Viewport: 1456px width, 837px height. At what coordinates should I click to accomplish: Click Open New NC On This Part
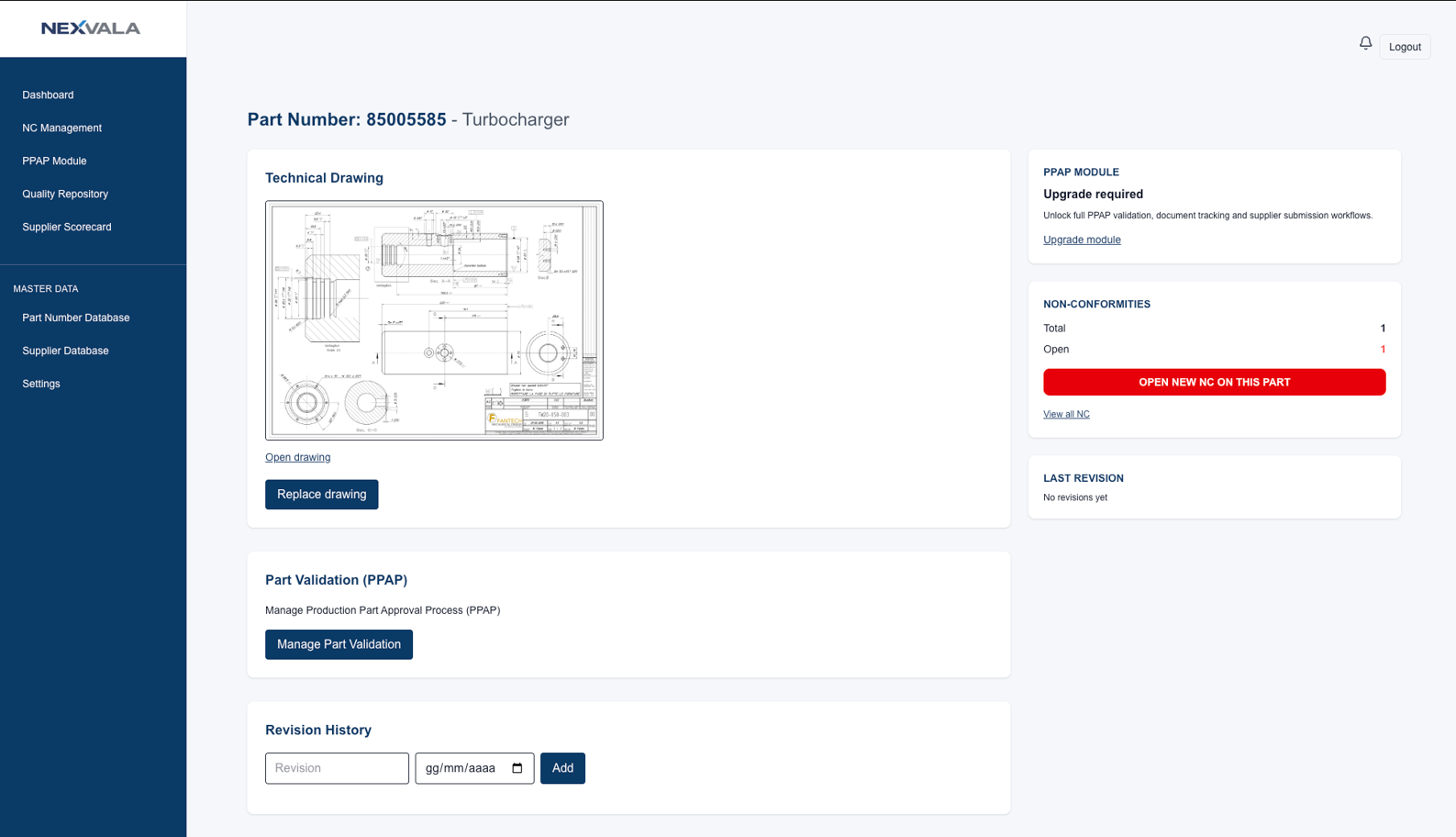coord(1214,382)
